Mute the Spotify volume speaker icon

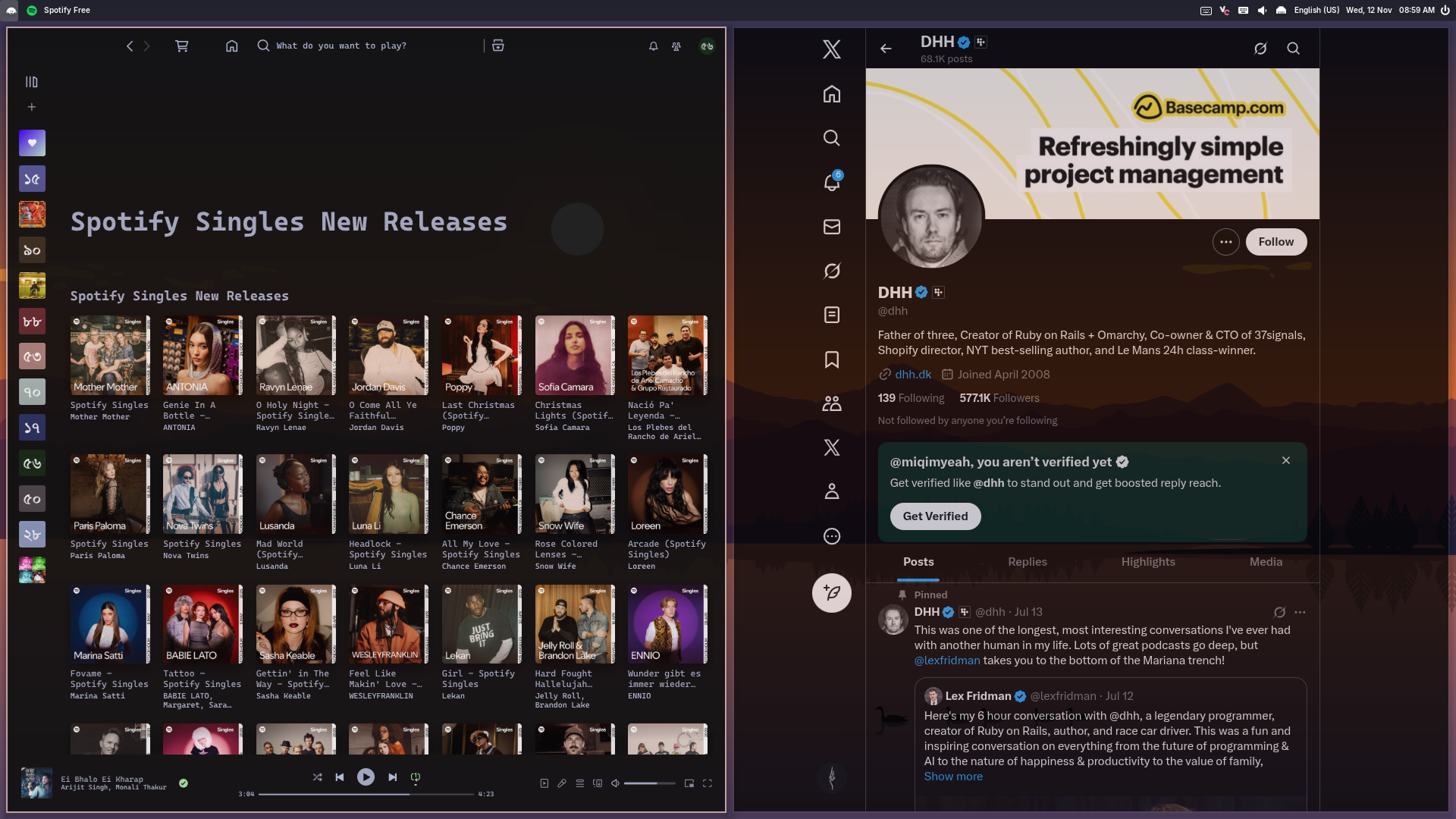click(x=616, y=783)
